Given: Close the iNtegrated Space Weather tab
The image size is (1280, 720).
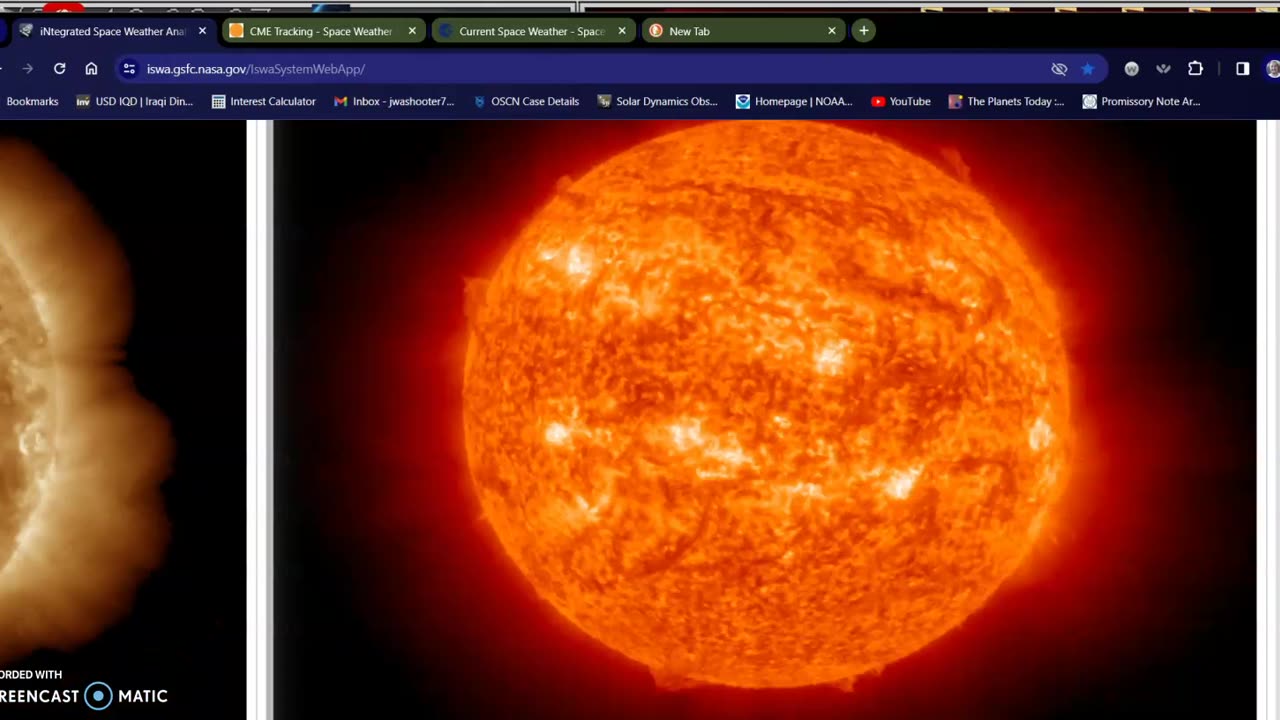Looking at the screenshot, I should pyautogui.click(x=202, y=31).
